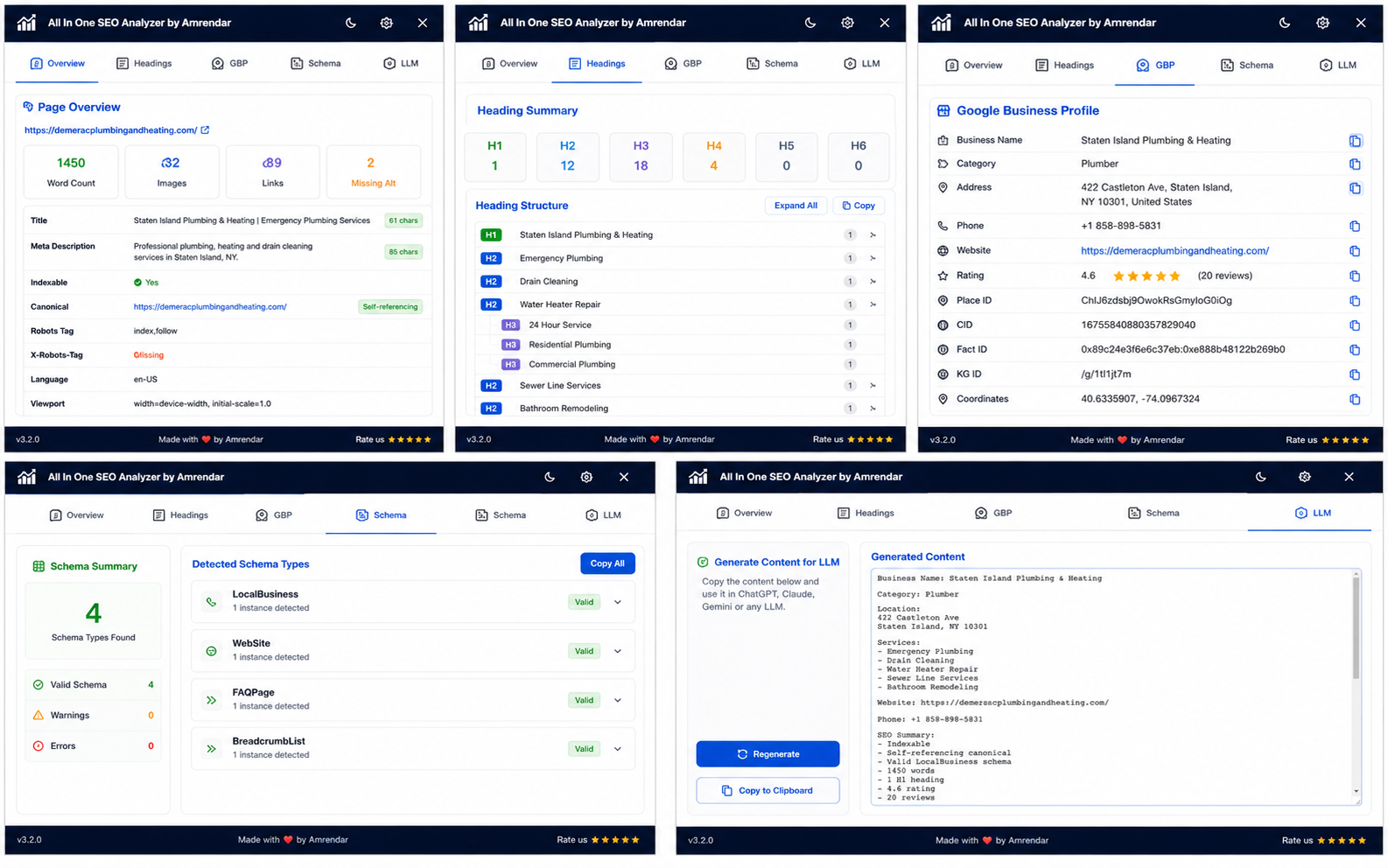The width and height of the screenshot is (1388, 868).
Task: Click Expand All in Heading Structure
Action: click(796, 206)
